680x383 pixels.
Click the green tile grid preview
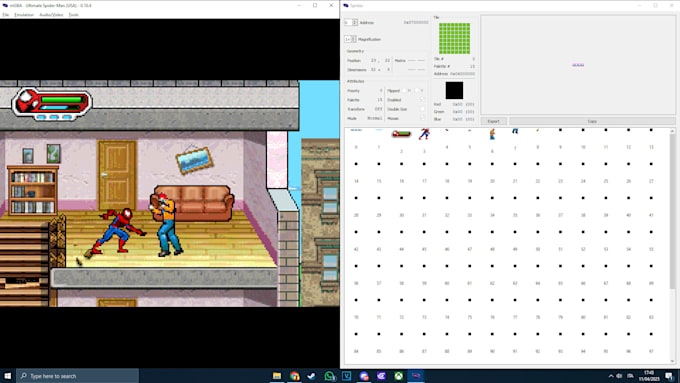[454, 38]
